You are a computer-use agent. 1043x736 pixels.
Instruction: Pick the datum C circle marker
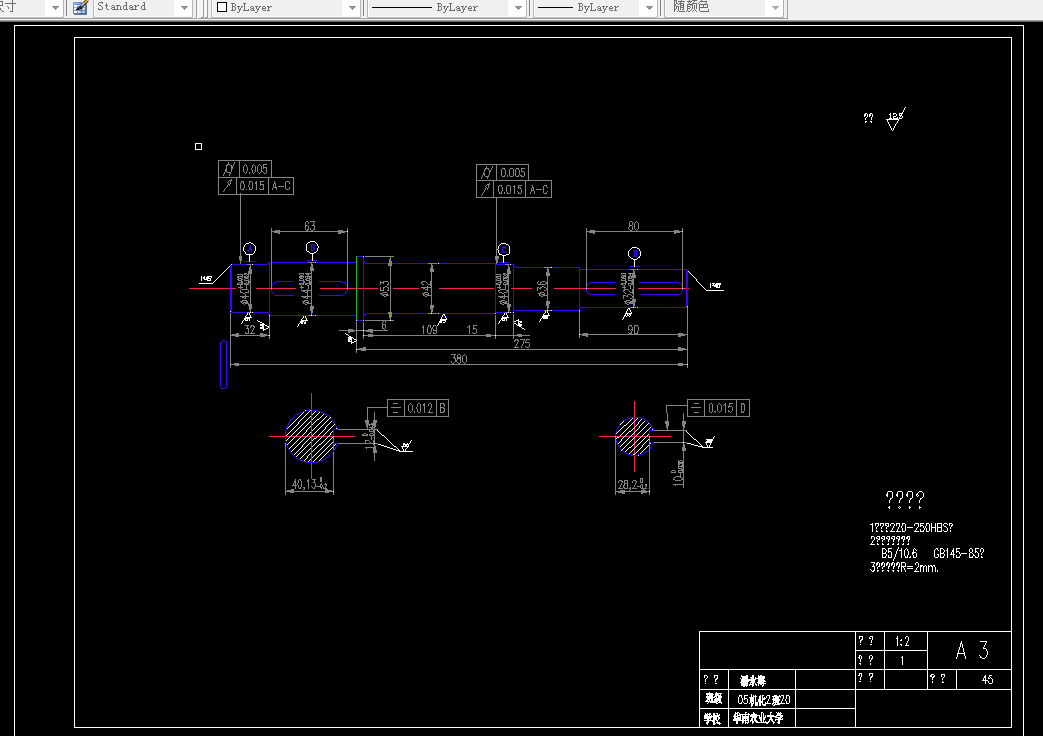504,250
